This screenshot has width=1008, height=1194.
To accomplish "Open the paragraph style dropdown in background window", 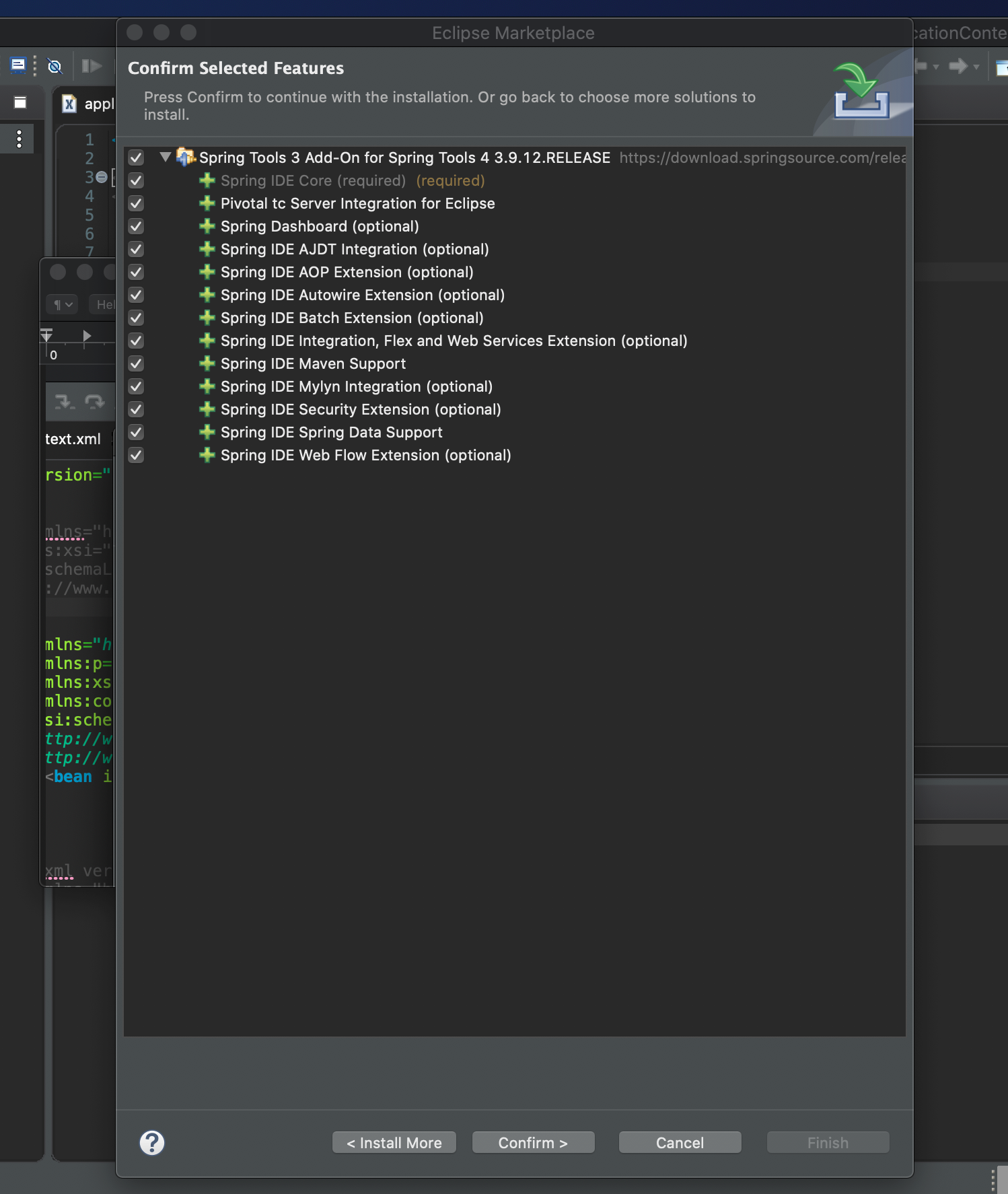I will pyautogui.click(x=63, y=304).
